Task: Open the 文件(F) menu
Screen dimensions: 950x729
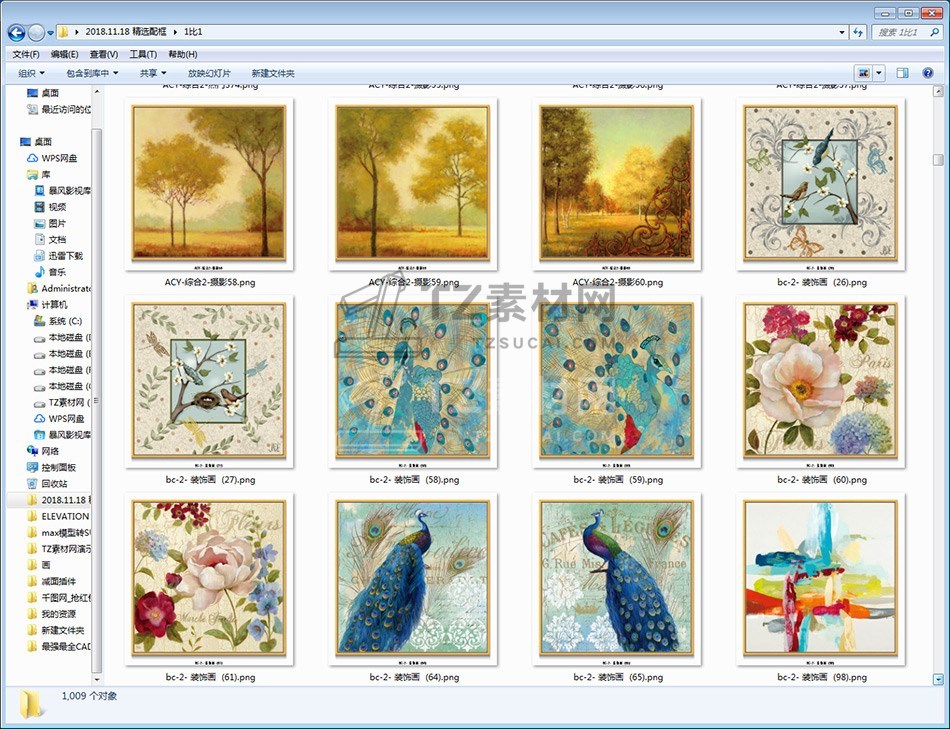Action: tap(25, 55)
